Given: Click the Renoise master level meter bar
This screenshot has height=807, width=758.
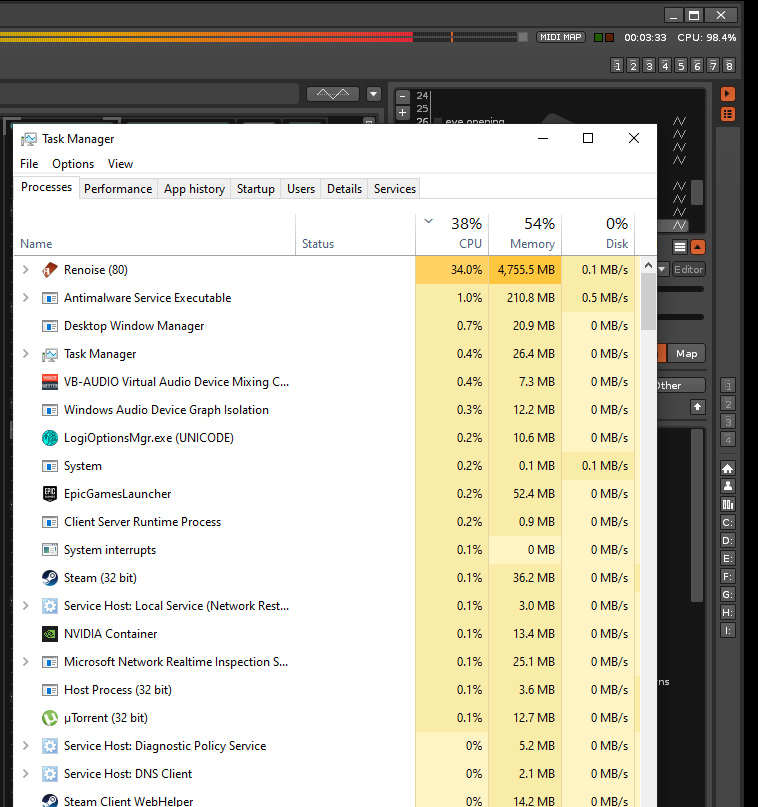Looking at the screenshot, I should point(262,37).
